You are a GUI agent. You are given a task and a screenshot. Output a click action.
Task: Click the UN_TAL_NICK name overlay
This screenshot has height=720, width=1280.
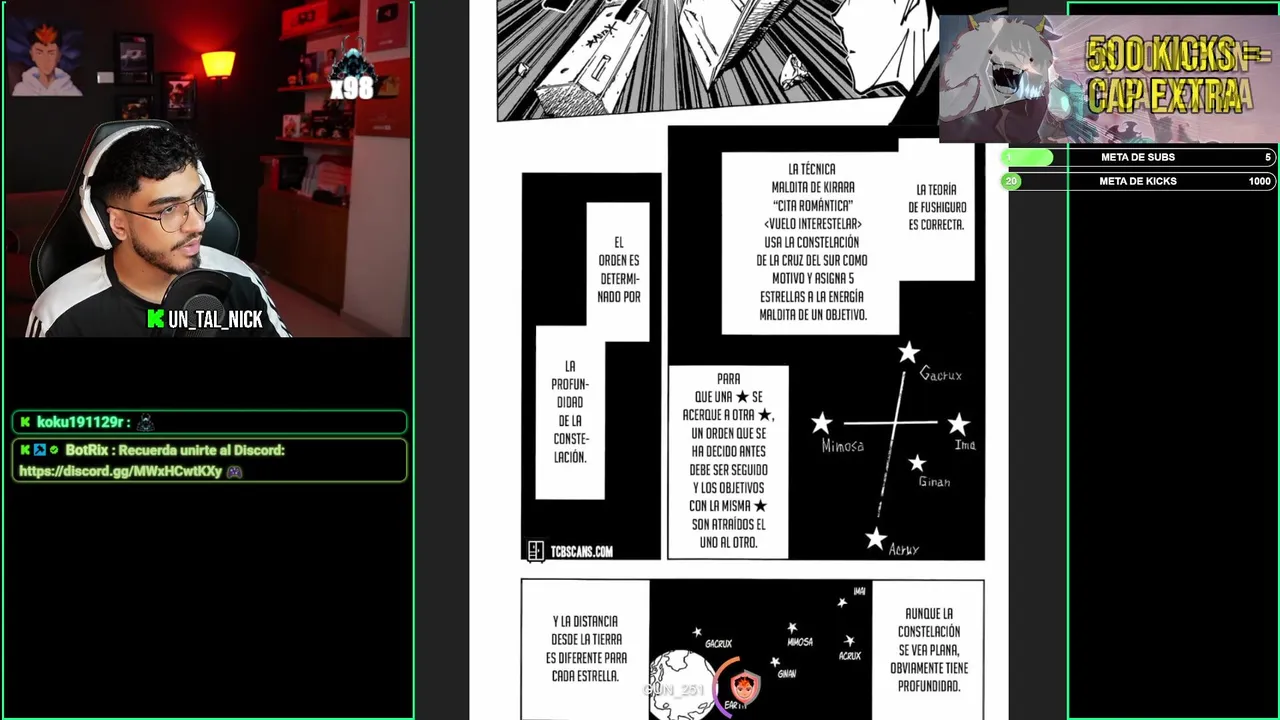[x=215, y=319]
